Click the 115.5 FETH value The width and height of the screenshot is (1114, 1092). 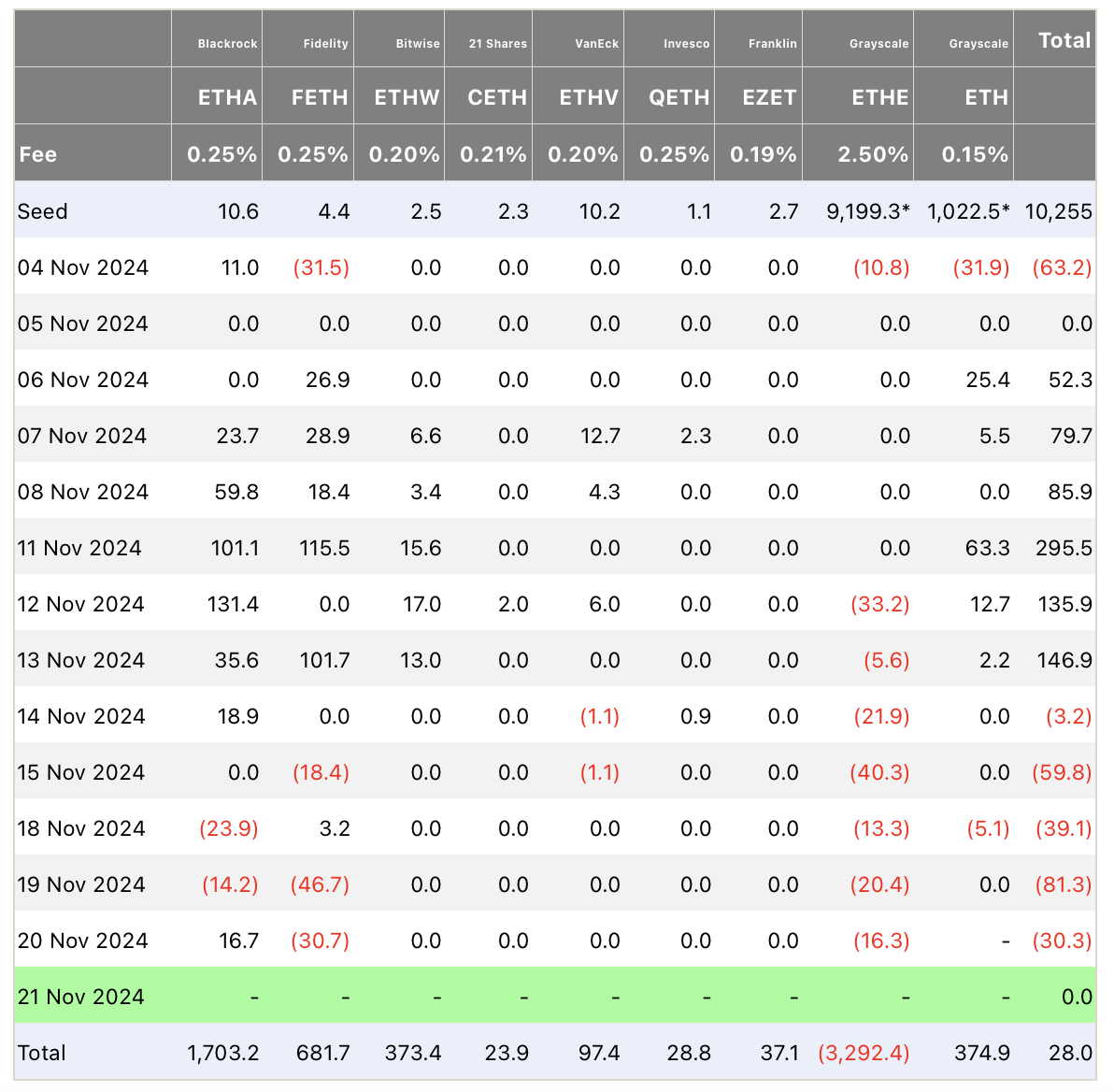[x=324, y=548]
